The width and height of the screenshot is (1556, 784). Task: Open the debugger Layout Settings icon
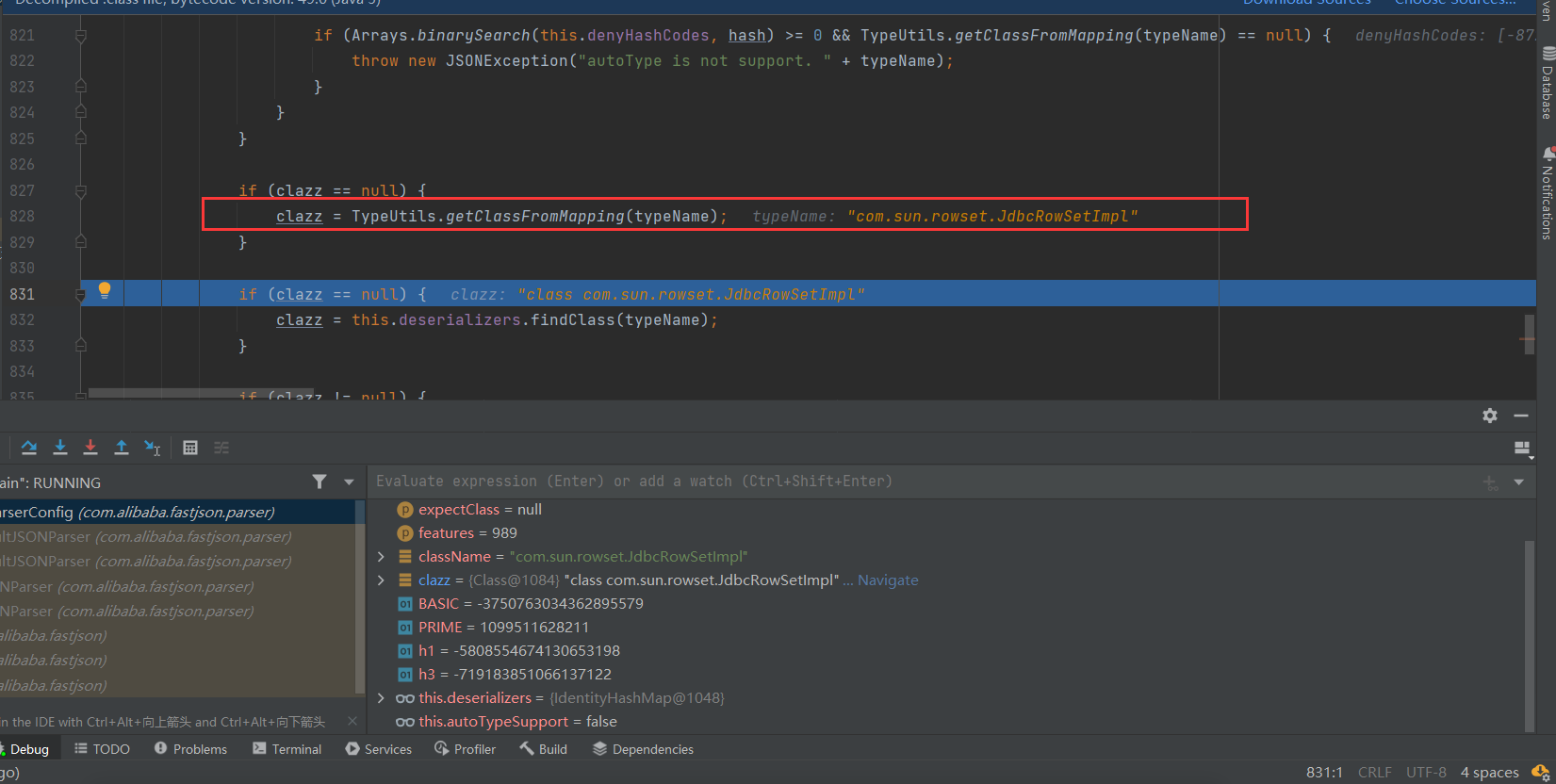coord(1522,449)
